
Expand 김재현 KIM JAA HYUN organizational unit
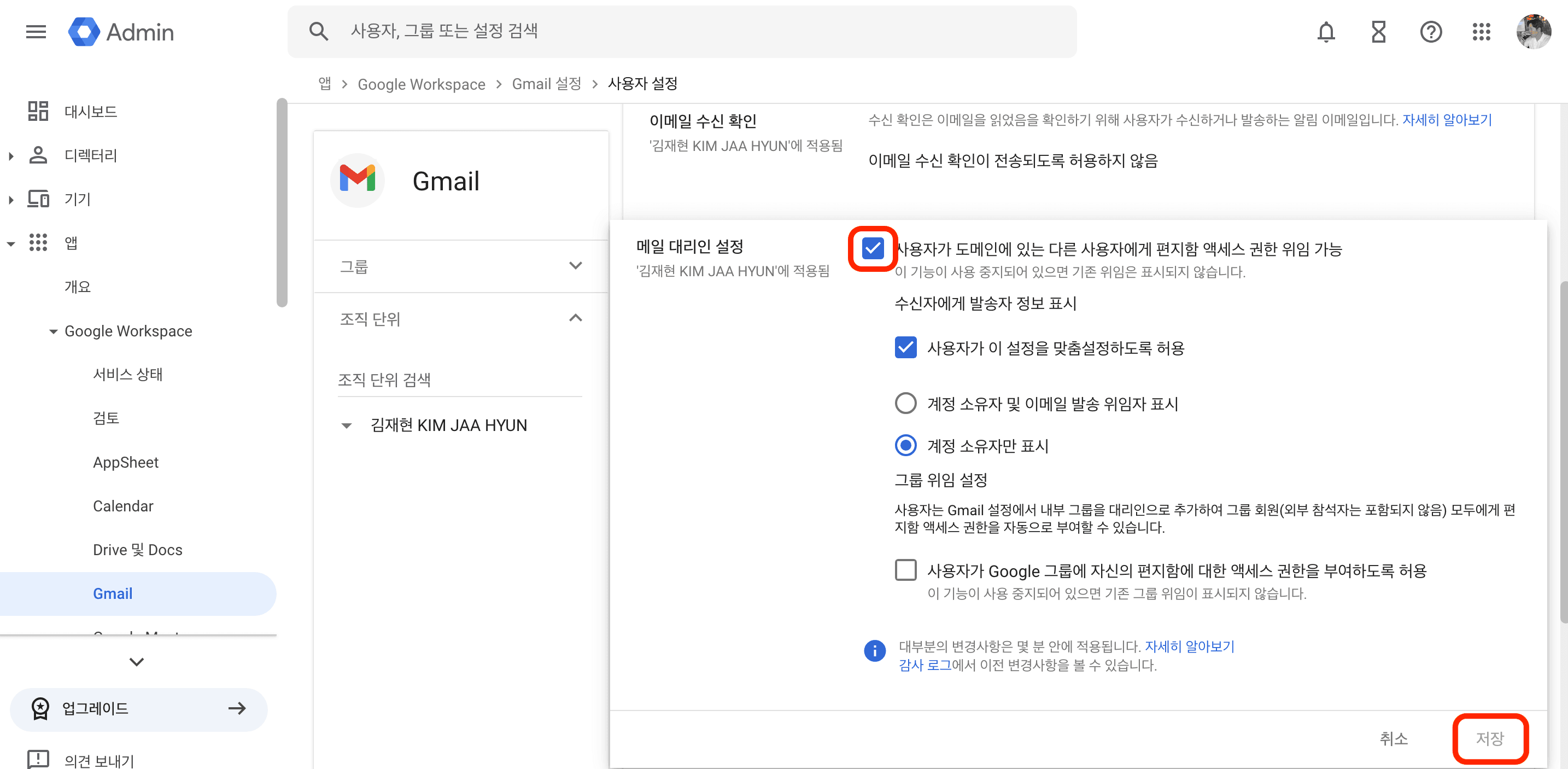(347, 425)
